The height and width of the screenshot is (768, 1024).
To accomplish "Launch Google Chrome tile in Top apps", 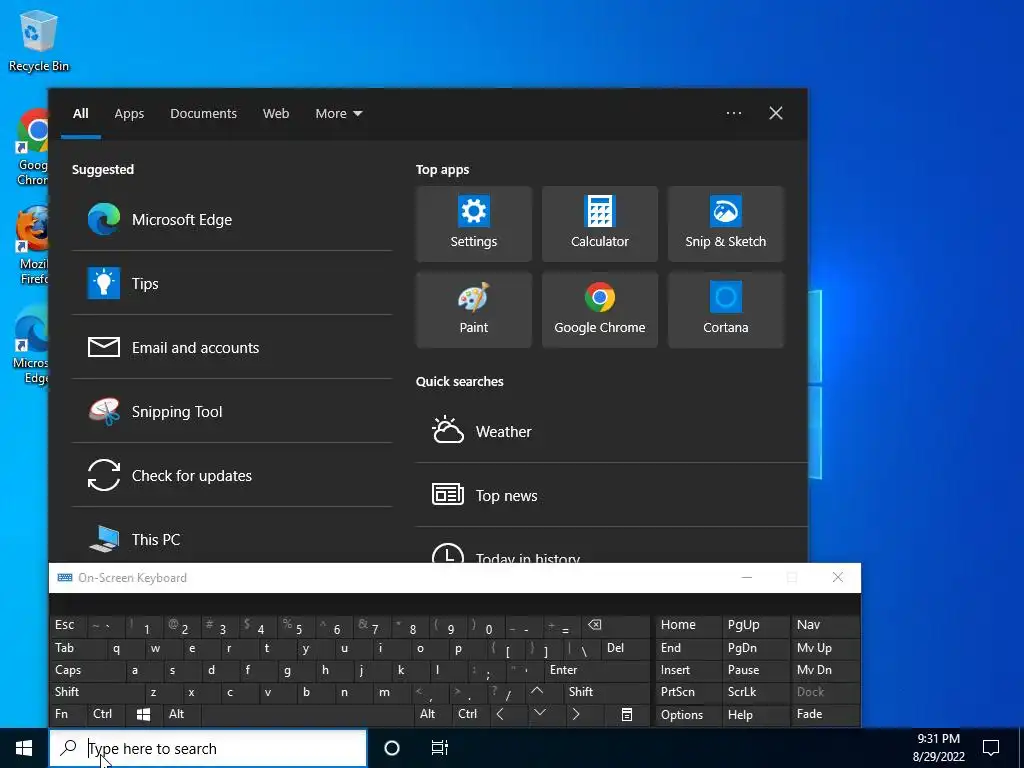I will [x=600, y=310].
